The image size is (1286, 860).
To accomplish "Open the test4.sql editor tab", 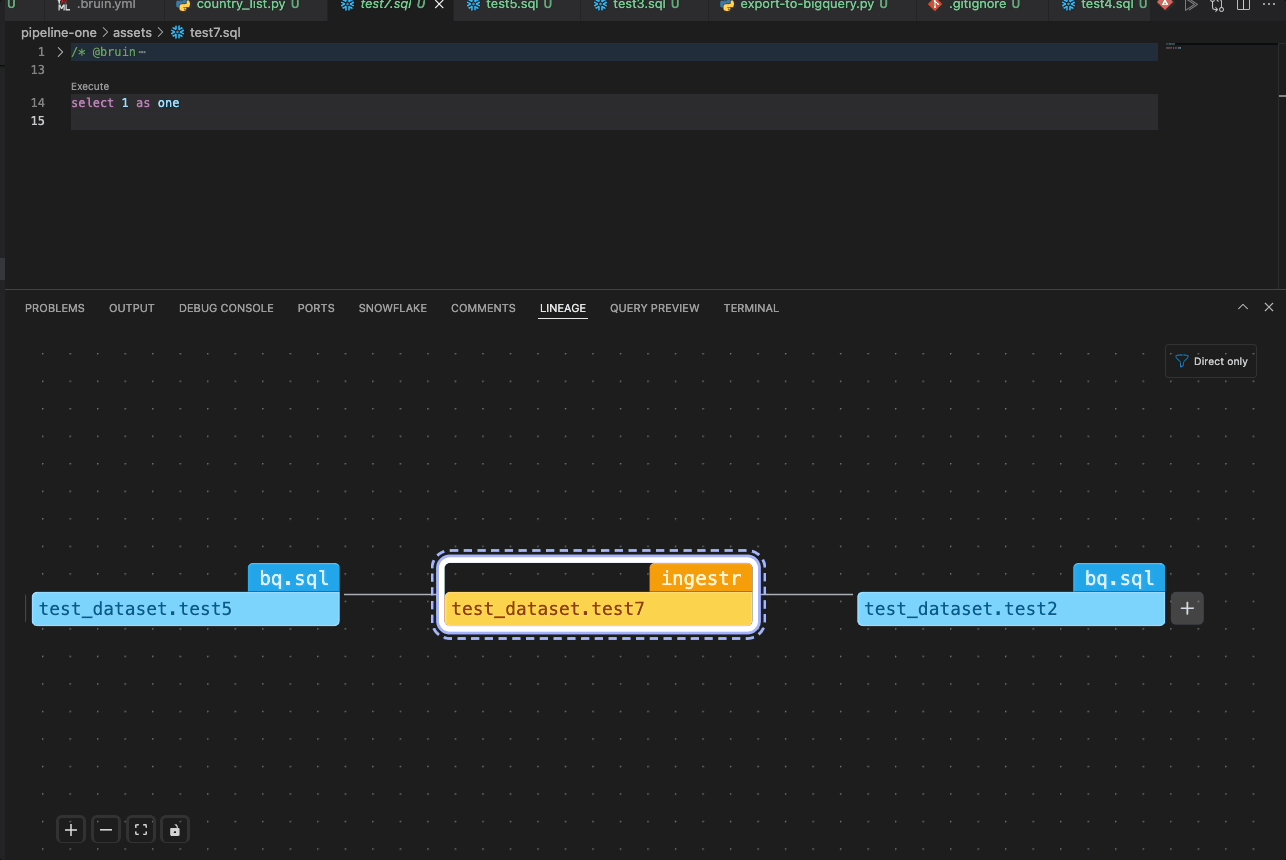I will coord(1105,6).
